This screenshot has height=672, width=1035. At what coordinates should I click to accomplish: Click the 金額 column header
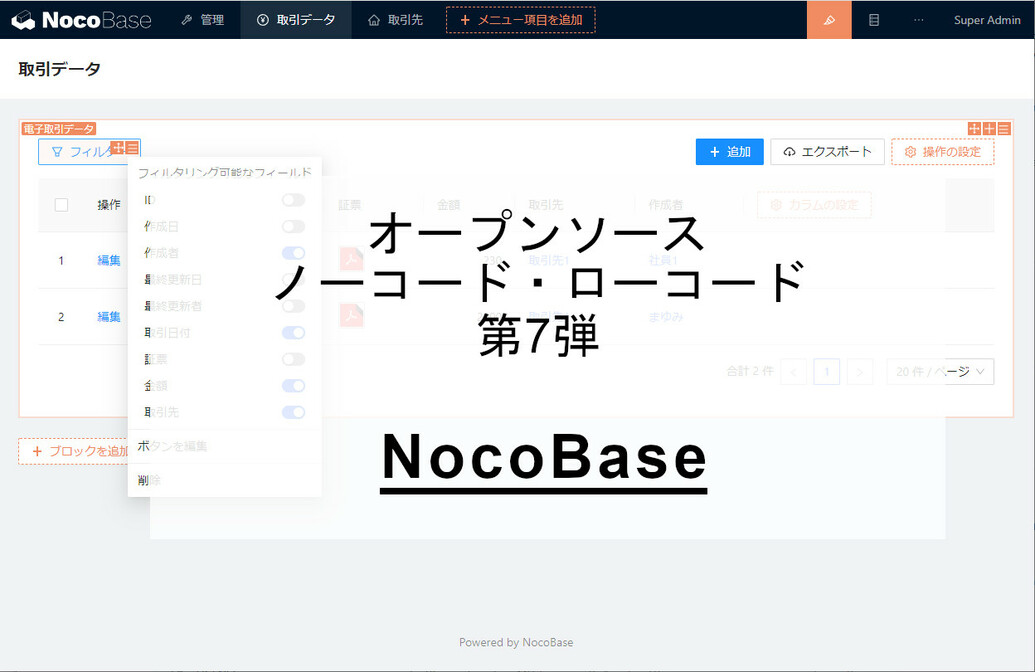(449, 205)
